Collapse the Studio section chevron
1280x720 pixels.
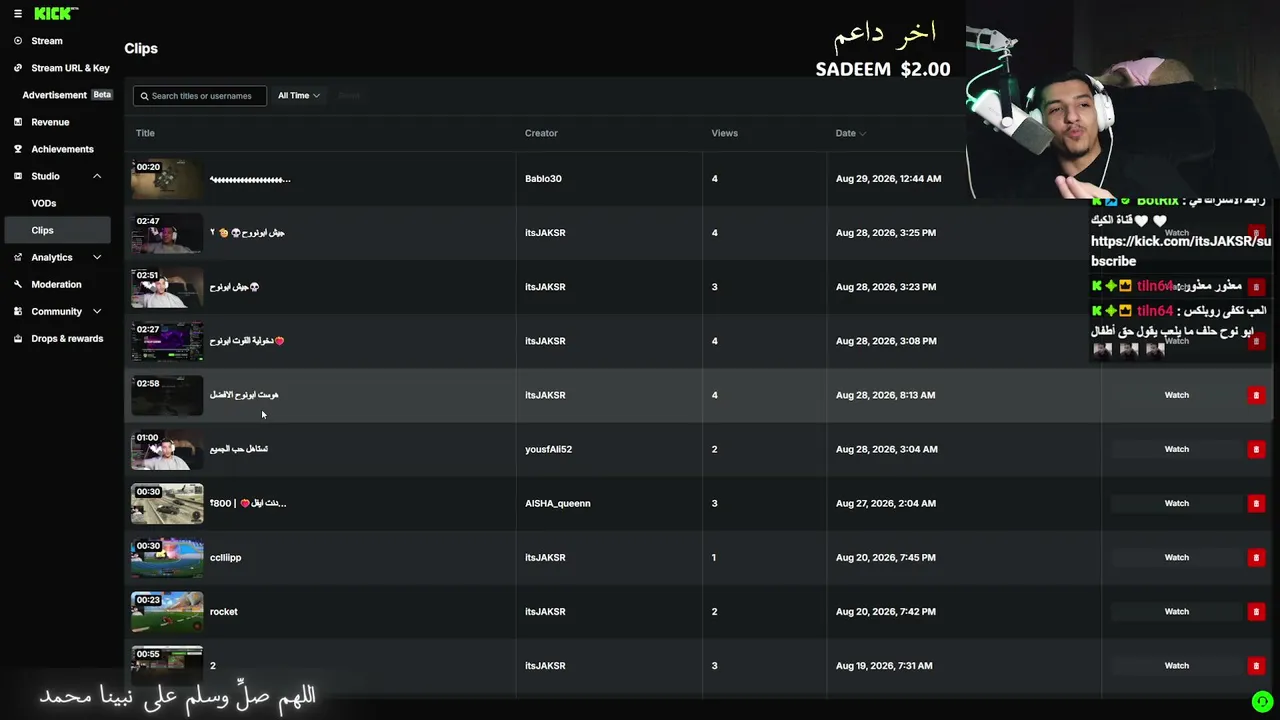pos(97,176)
